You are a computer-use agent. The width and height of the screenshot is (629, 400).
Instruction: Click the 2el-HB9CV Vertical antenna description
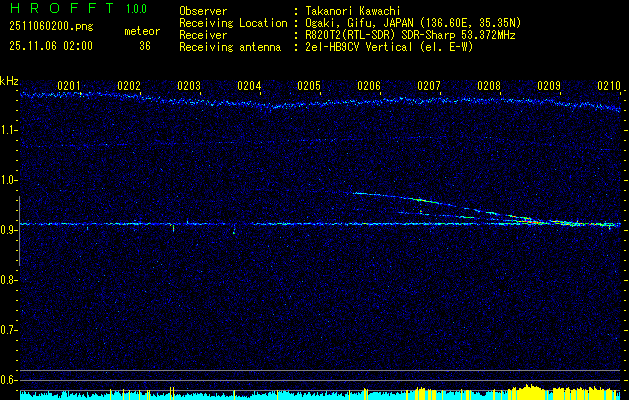click(x=389, y=47)
